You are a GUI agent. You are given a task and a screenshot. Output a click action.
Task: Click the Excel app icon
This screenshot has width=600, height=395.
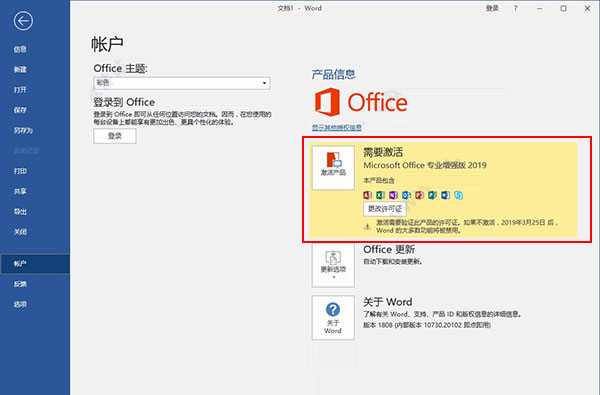tap(380, 195)
